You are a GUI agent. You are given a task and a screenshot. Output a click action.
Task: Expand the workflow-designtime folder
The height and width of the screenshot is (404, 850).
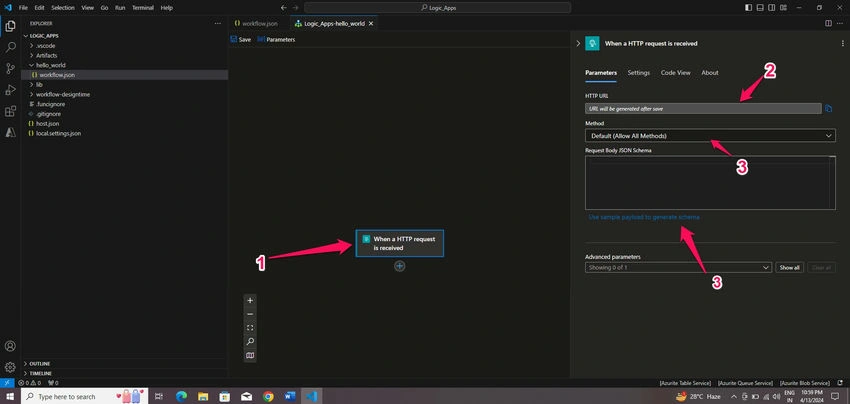(63, 94)
